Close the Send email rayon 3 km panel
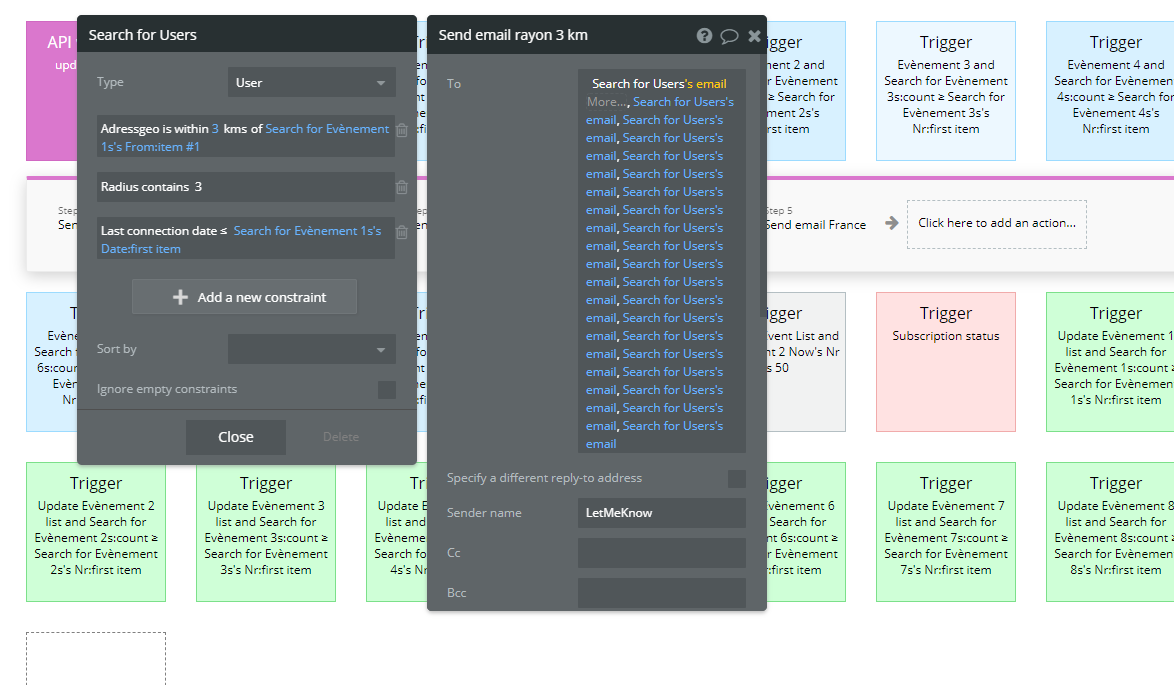The width and height of the screenshot is (1174, 685). [754, 35]
